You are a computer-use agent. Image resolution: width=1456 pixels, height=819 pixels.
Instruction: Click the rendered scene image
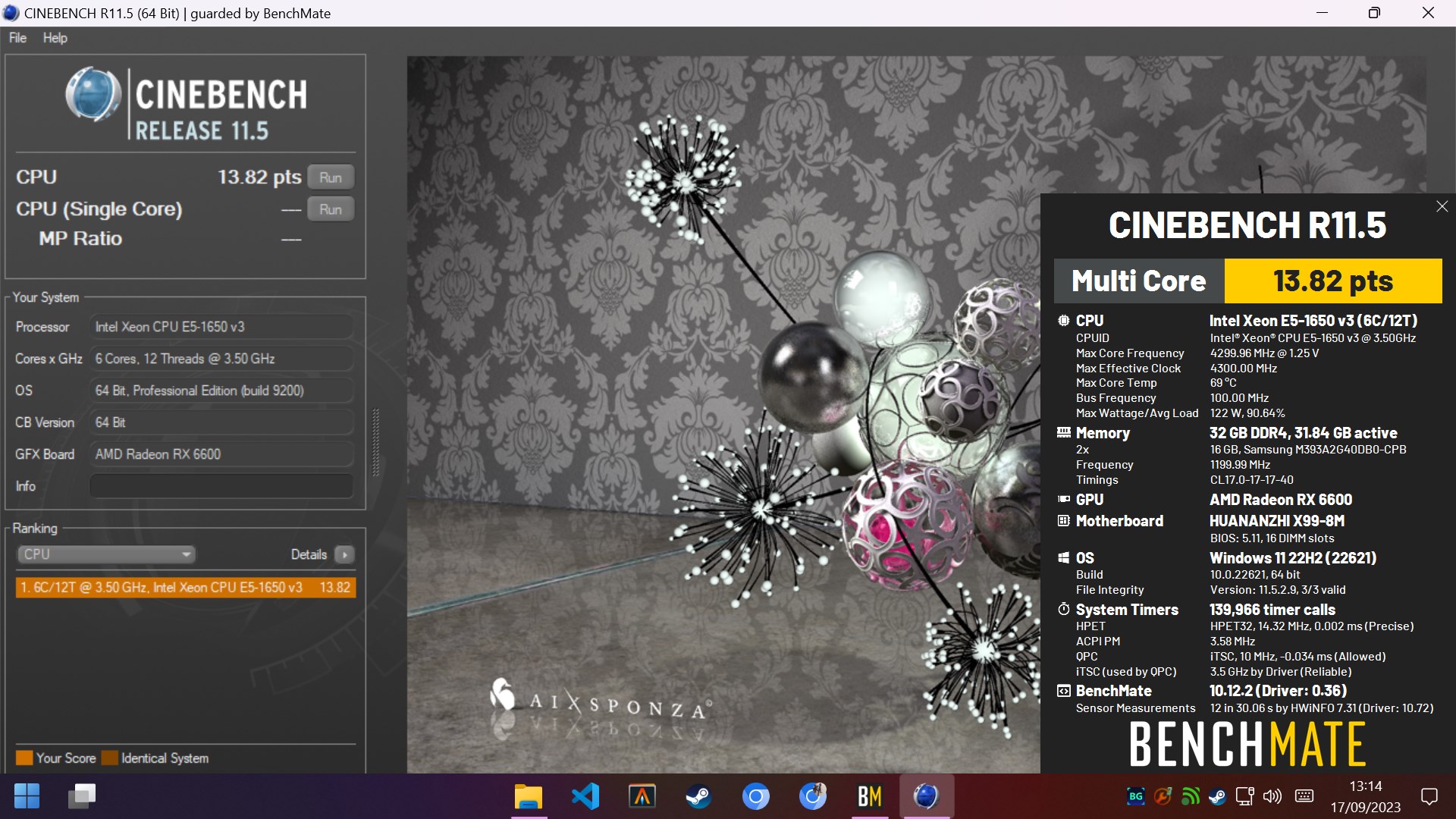point(723,414)
